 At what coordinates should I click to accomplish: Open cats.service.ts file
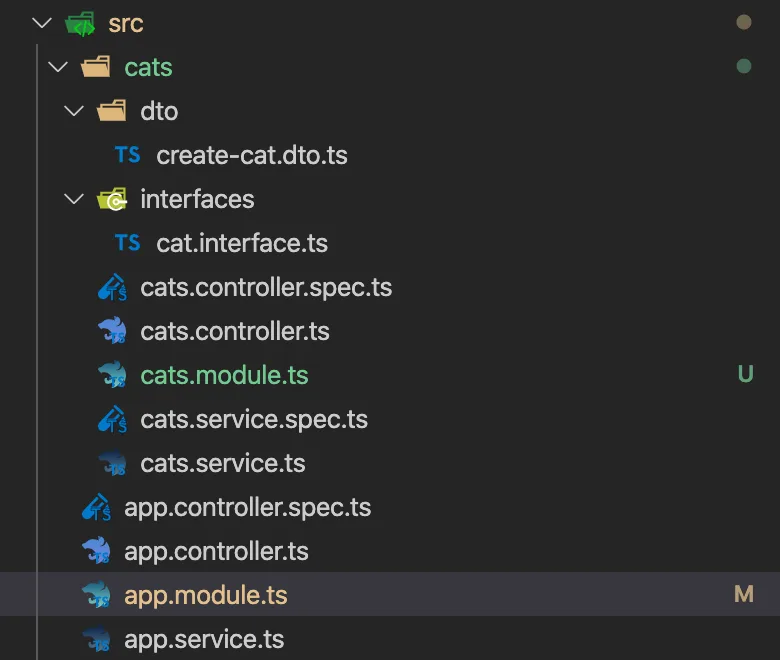click(x=223, y=463)
